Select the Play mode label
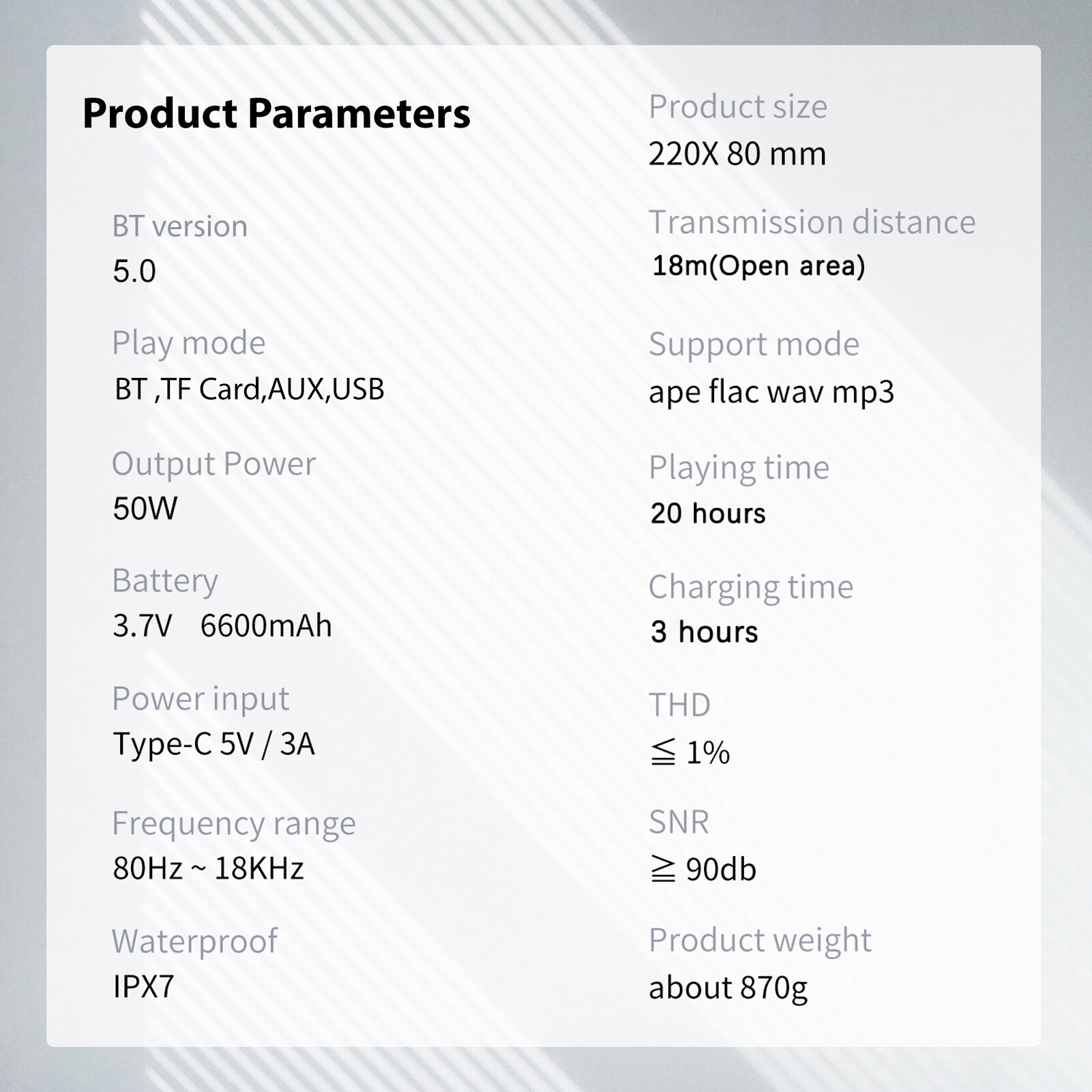Screen dimensions: 1092x1092 pos(188,343)
